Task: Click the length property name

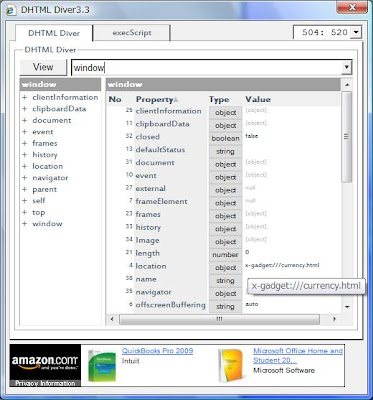Action: click(147, 253)
